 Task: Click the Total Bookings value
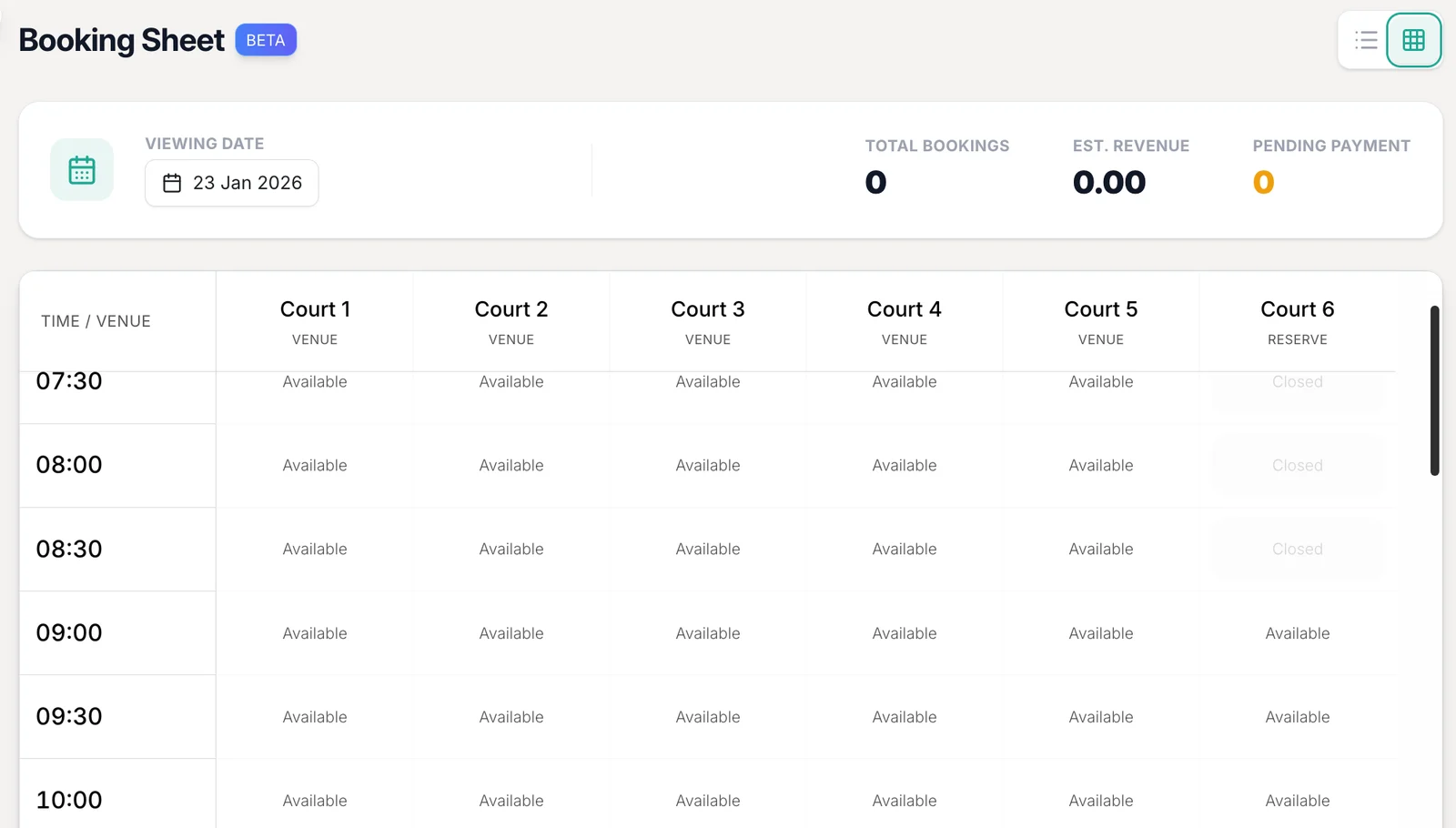(x=875, y=183)
